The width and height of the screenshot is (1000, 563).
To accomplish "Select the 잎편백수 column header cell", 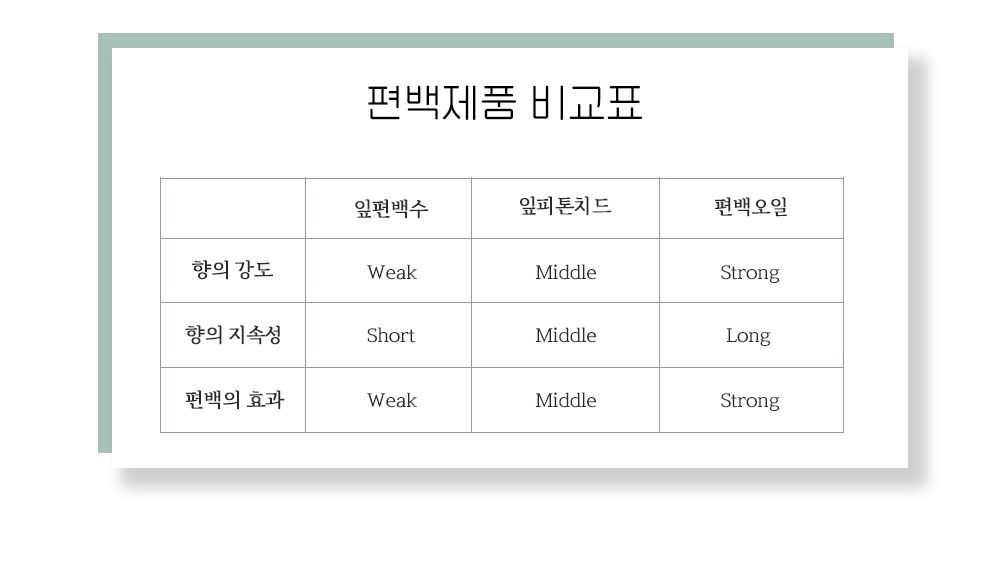I will (x=388, y=208).
